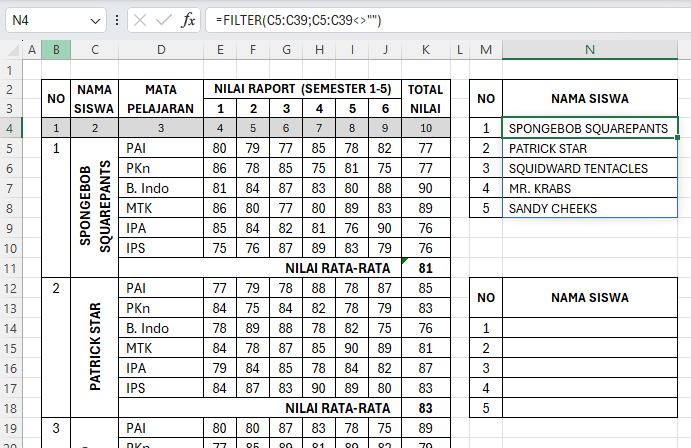
Task: Click the SQUIDWARD TENTACLES cell
Action: pyautogui.click(x=590, y=168)
